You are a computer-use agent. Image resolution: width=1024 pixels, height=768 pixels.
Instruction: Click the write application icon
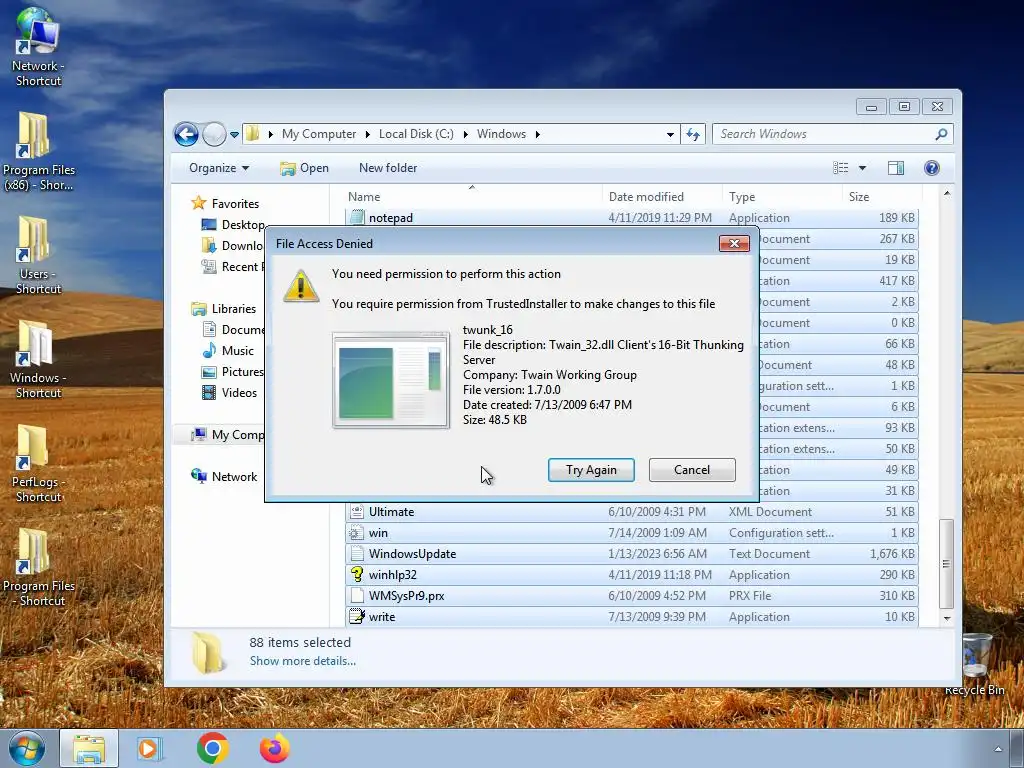pos(357,616)
